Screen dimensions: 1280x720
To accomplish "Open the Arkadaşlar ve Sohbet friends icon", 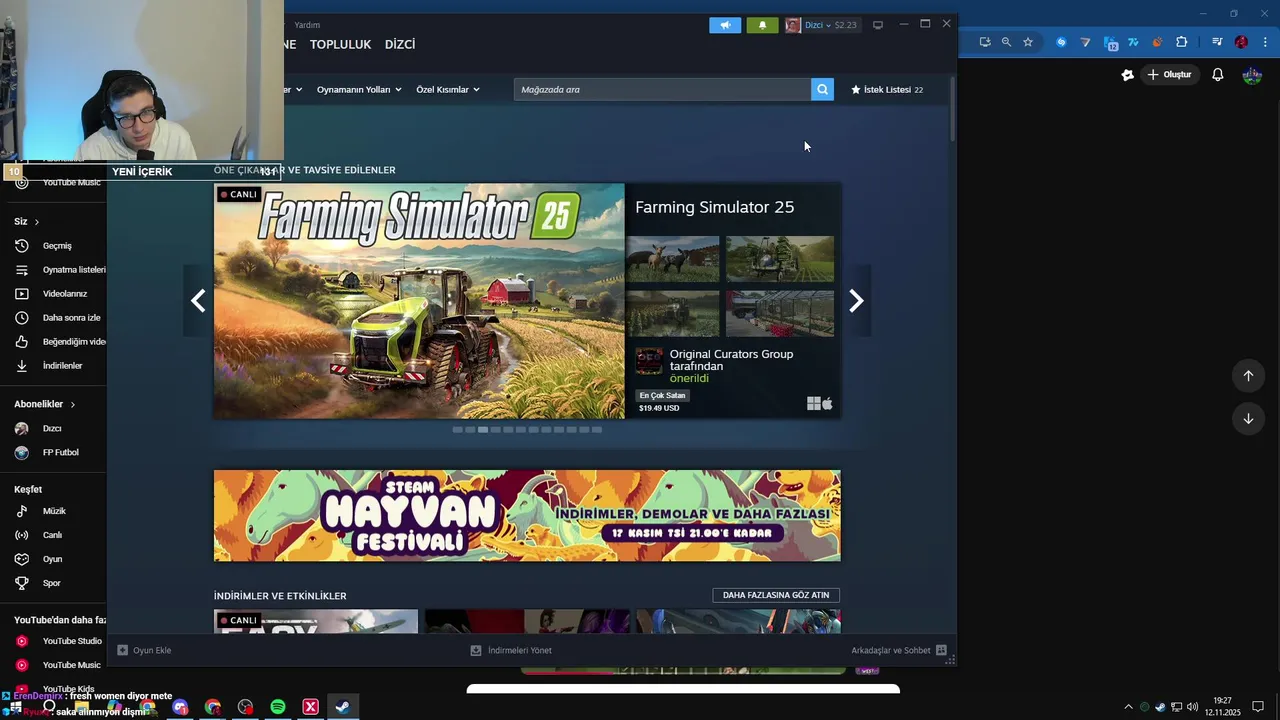I will click(941, 650).
